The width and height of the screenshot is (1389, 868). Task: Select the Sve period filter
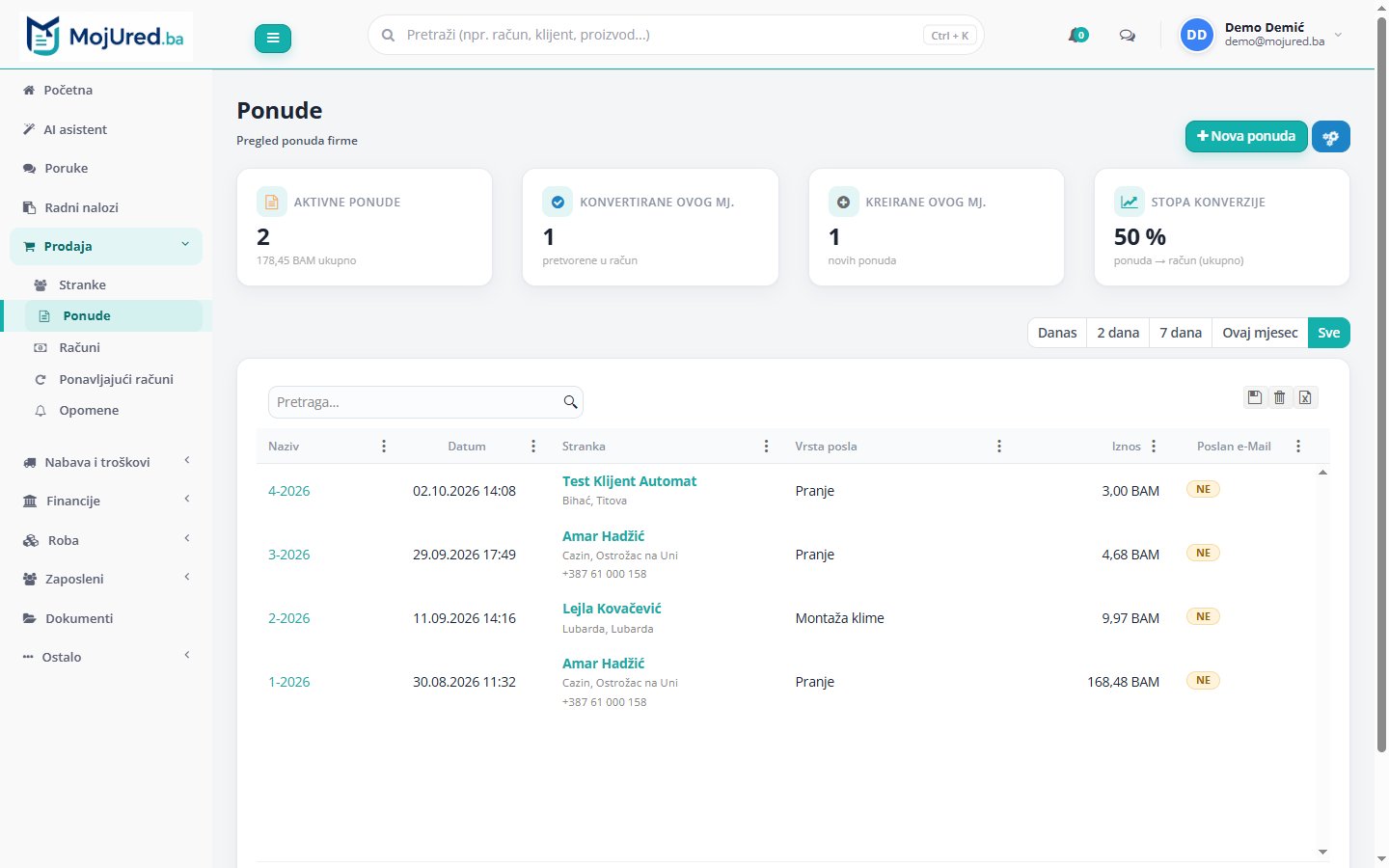click(1329, 333)
